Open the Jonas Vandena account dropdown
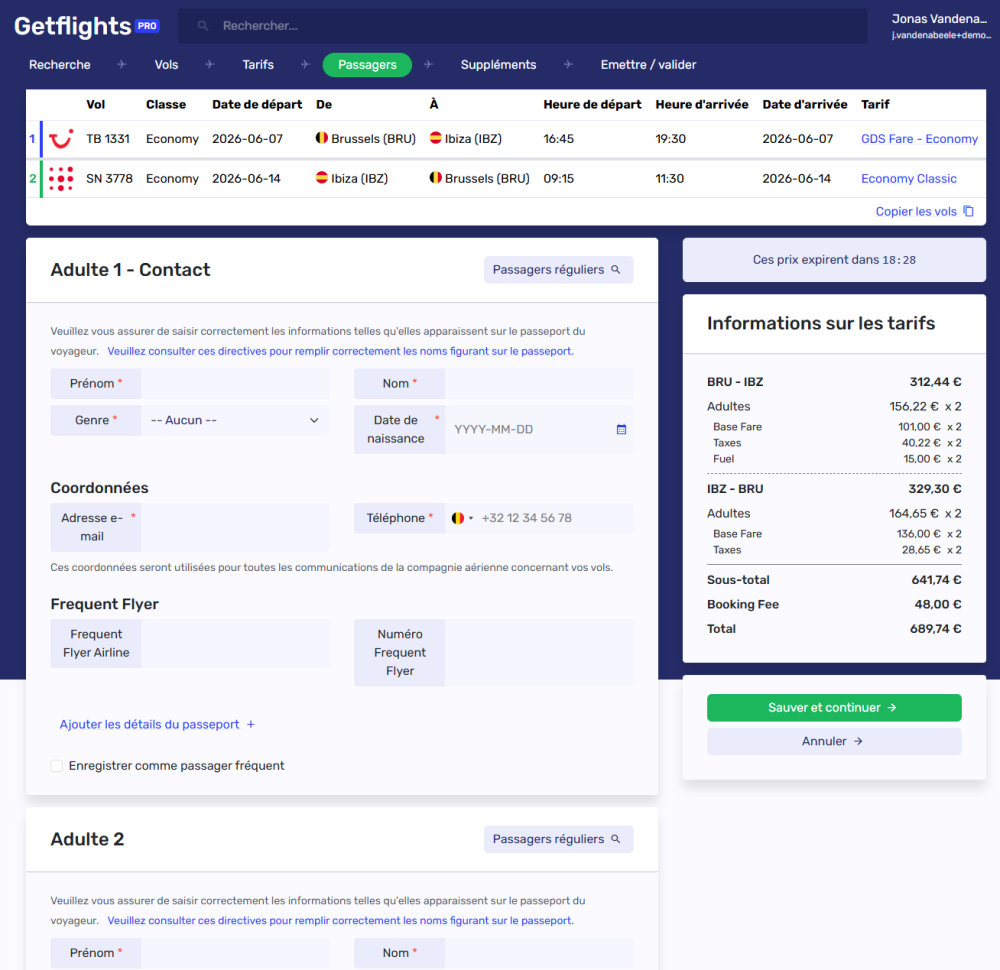This screenshot has height=970, width=1000. coord(939,25)
